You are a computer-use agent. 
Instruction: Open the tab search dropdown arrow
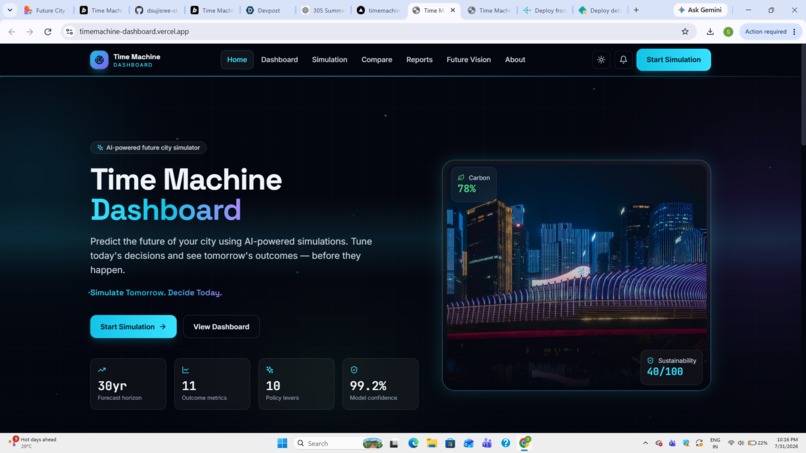(10, 10)
